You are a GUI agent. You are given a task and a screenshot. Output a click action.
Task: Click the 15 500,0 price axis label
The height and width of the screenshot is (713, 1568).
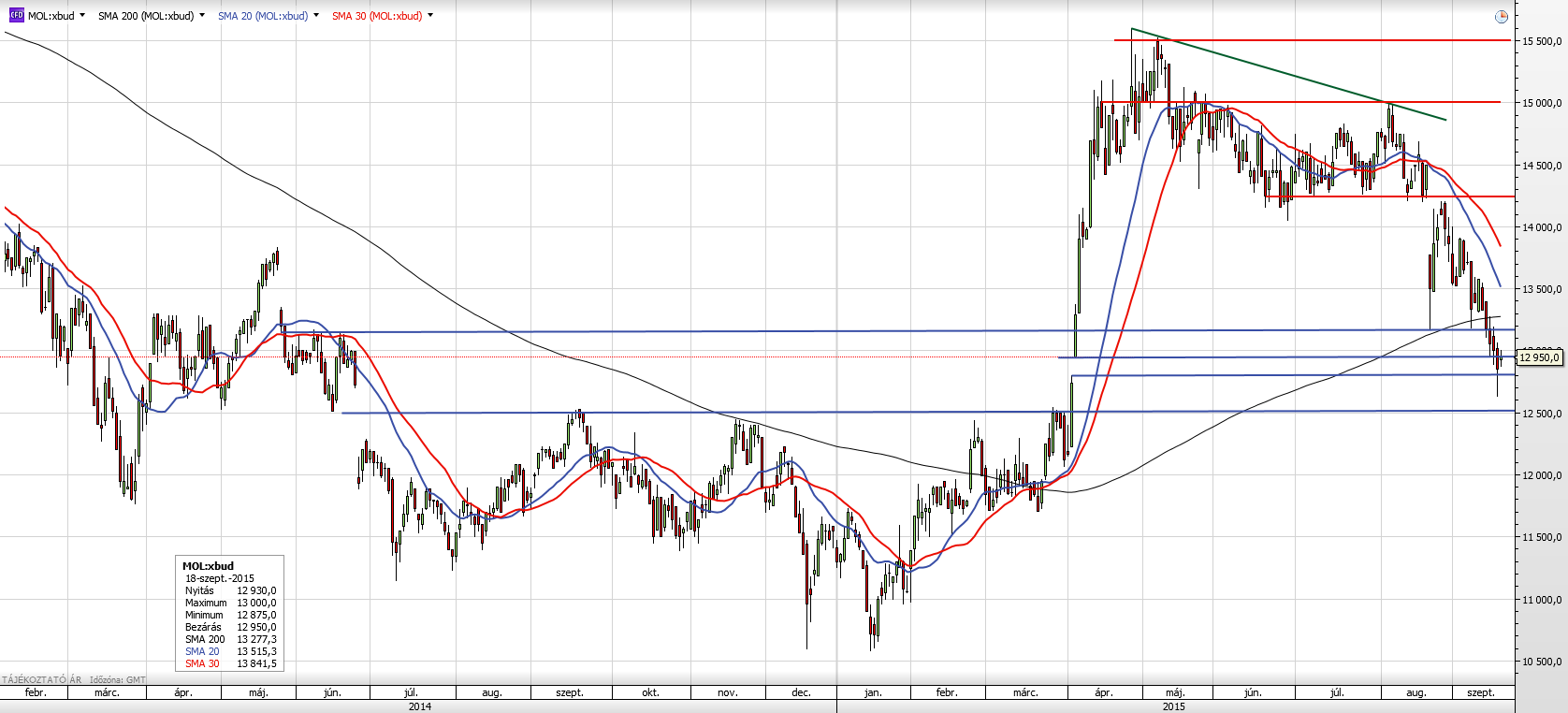click(x=1543, y=41)
